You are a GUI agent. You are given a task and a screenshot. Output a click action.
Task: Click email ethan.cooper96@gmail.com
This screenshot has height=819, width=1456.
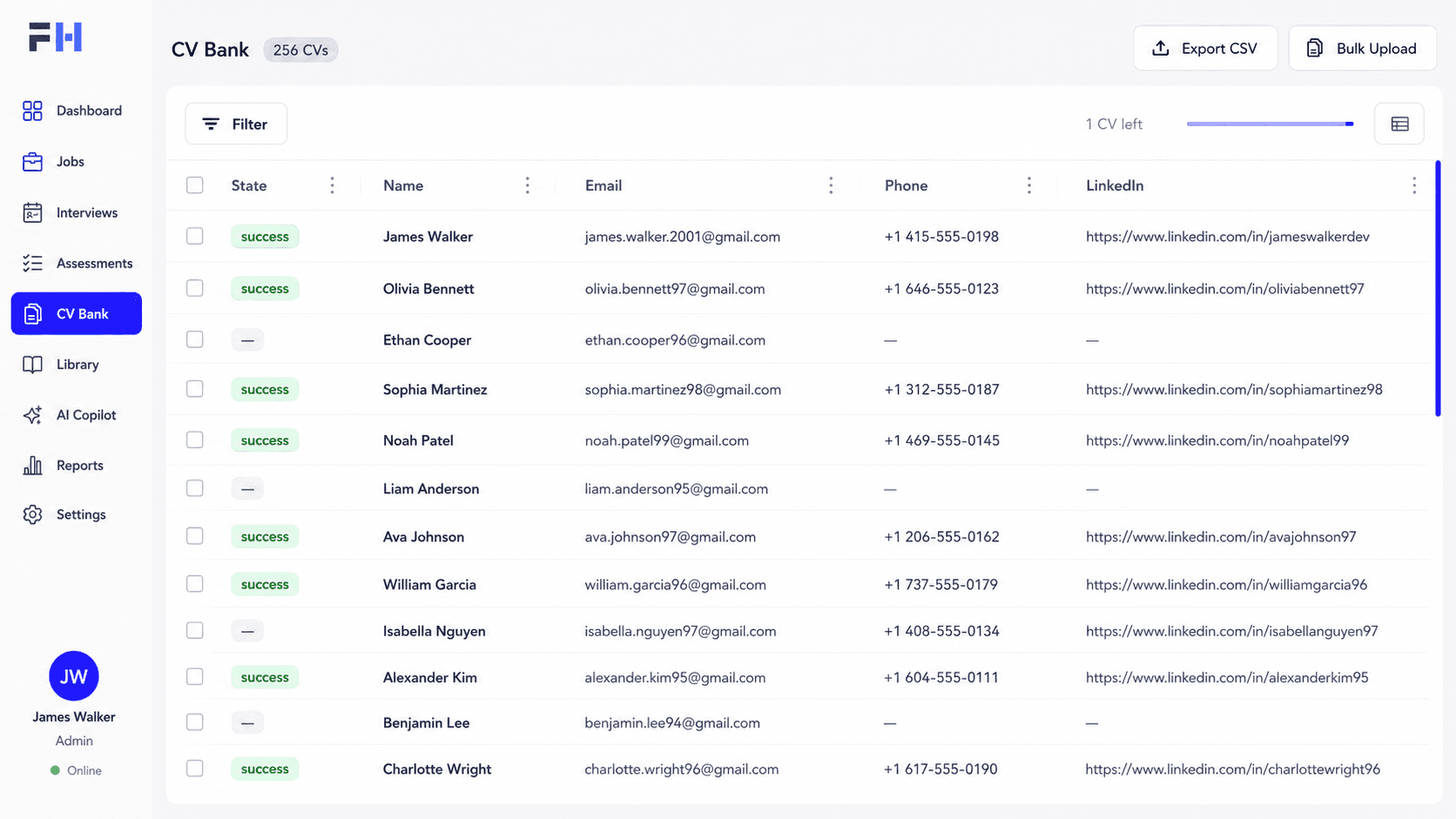675,340
